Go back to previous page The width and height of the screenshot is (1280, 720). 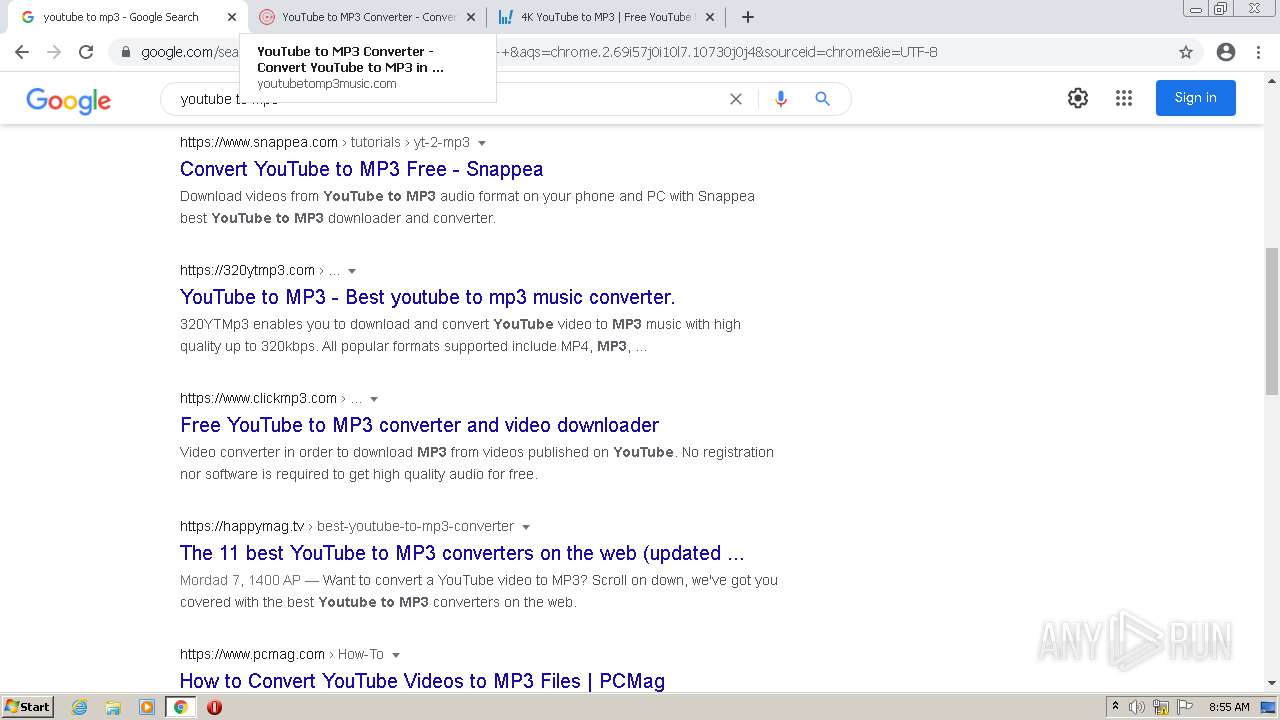(22, 52)
